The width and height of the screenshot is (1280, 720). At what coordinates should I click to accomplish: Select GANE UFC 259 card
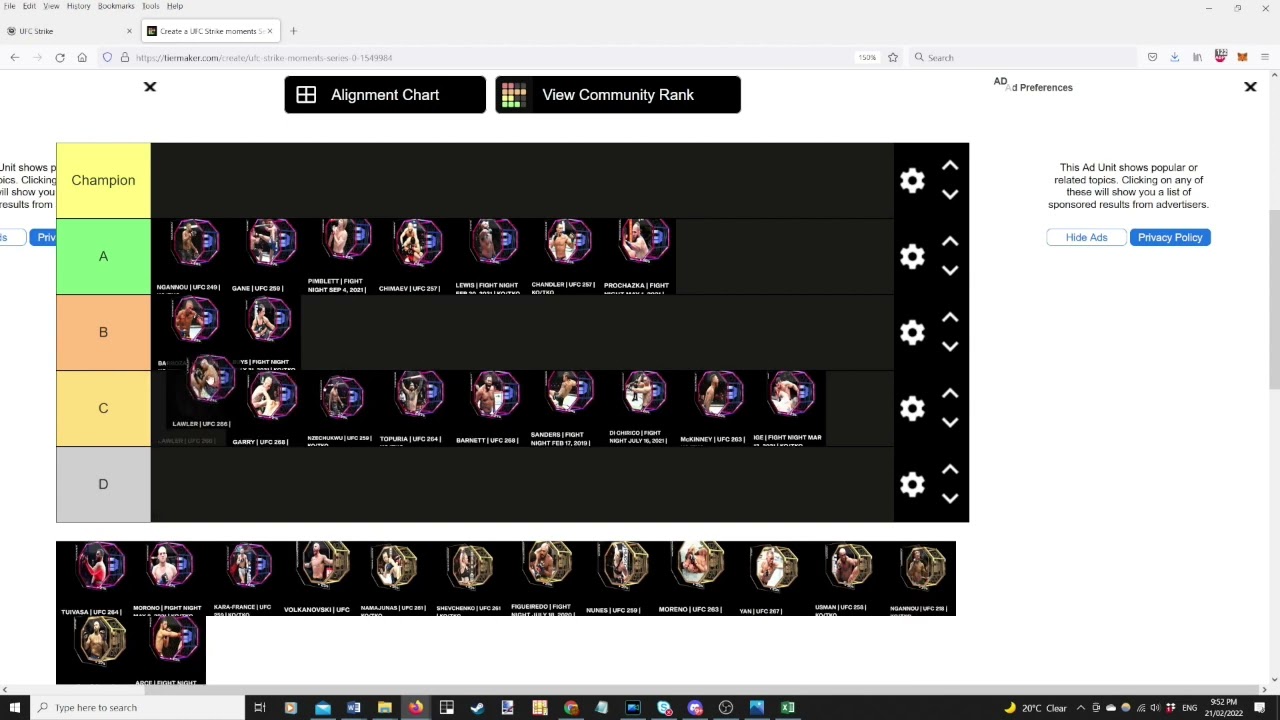pos(263,257)
